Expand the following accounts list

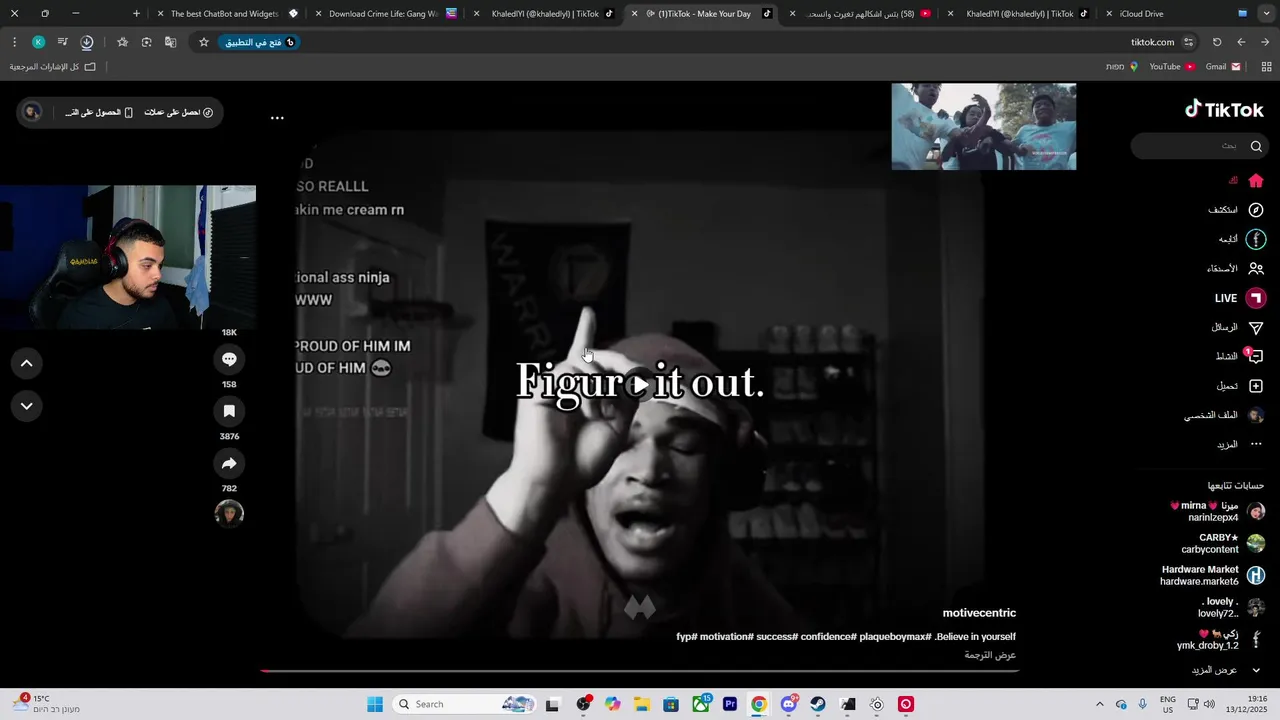coord(1228,670)
